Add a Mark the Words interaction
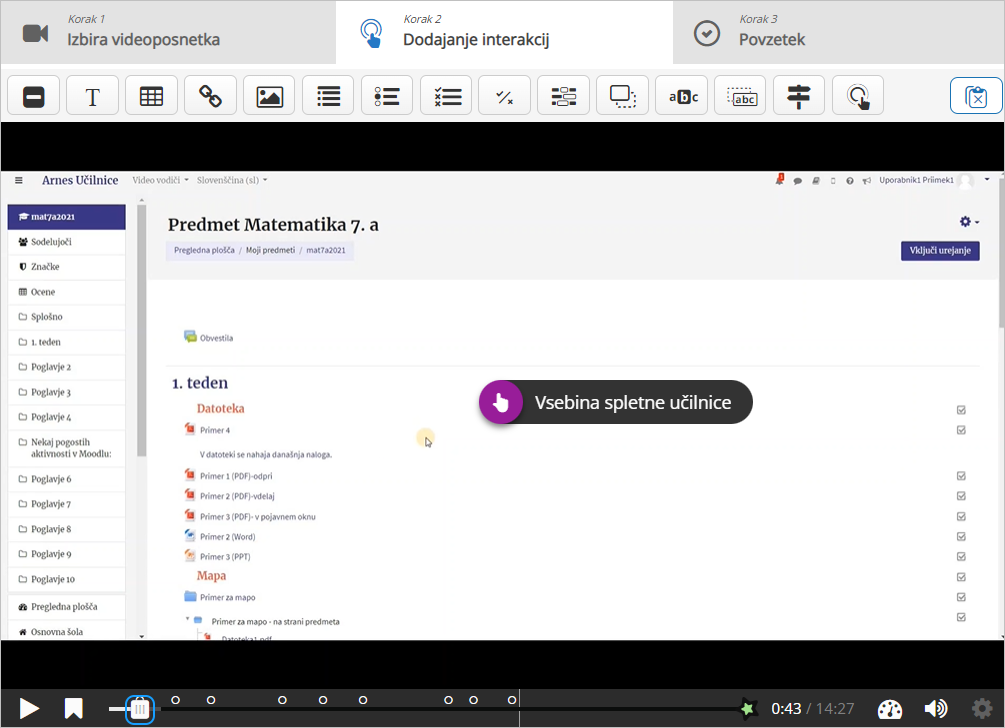 tap(682, 95)
